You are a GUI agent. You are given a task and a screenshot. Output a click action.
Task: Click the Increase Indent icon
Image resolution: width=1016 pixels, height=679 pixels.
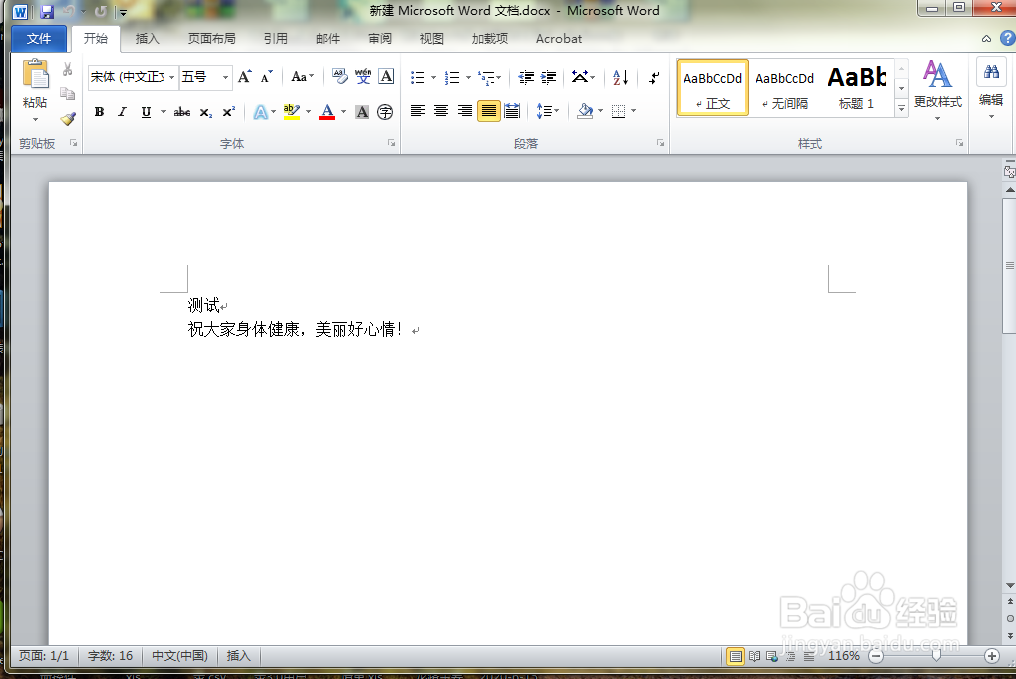point(546,77)
